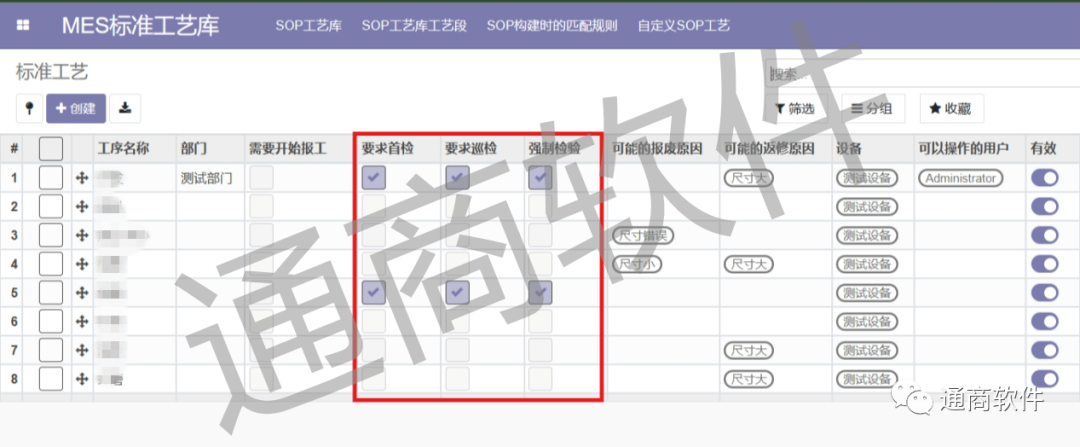Click the Administrator user tag in row 1

click(960, 178)
